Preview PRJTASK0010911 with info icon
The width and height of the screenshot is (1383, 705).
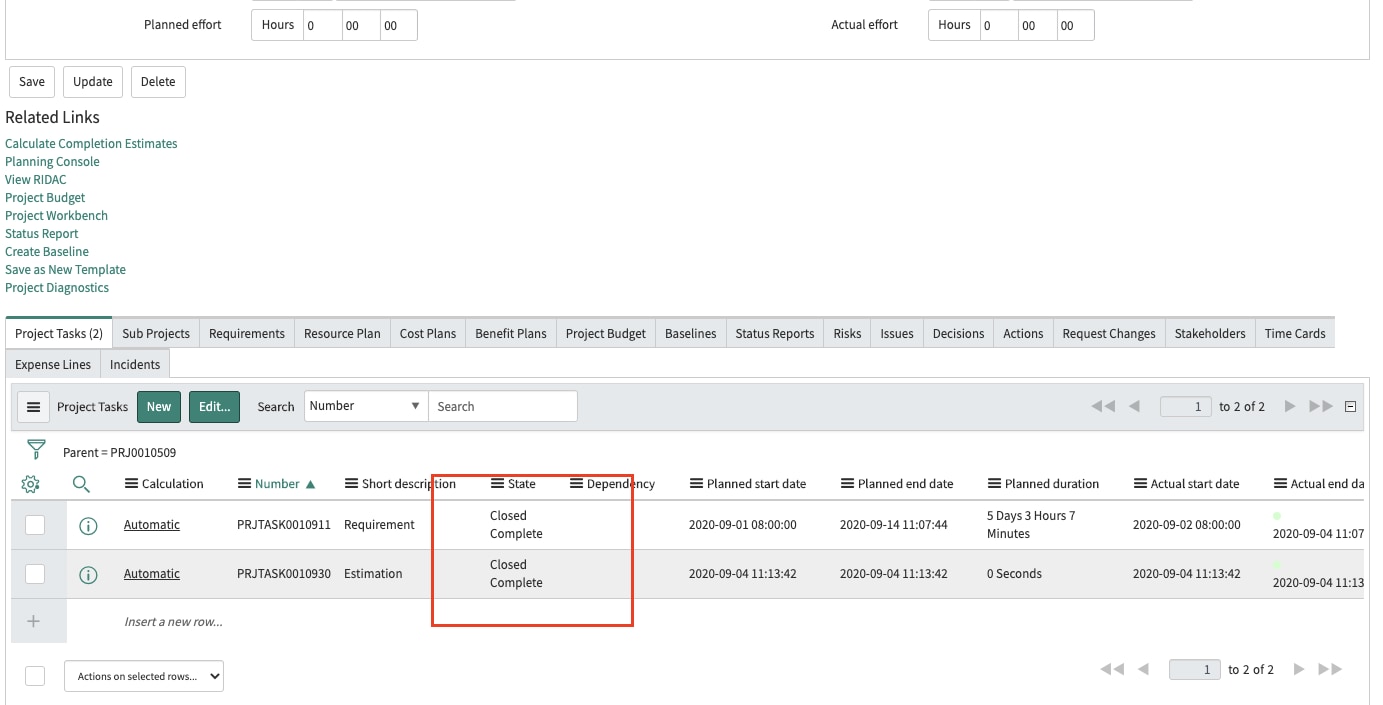pyautogui.click(x=88, y=525)
